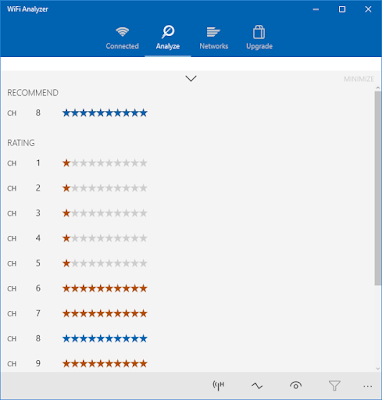This screenshot has width=382, height=400.
Task: Click the CH 9 rating row
Action: coord(77,363)
